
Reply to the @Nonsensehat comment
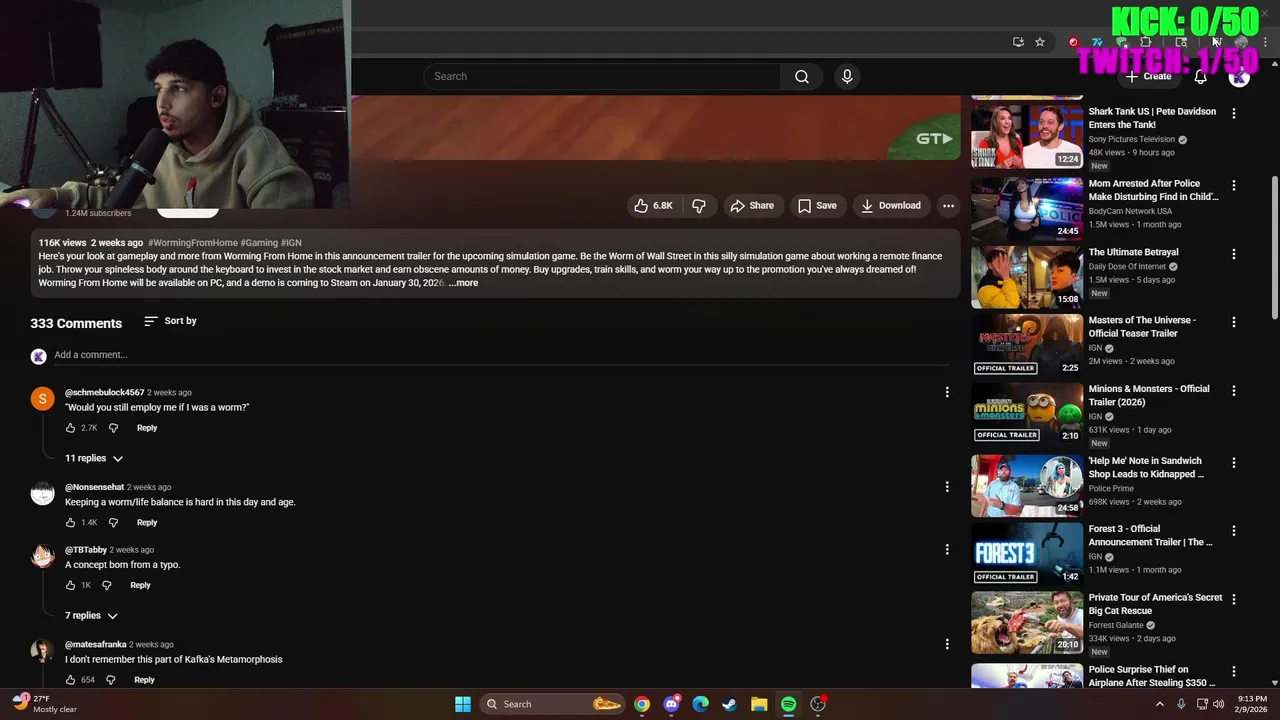[x=147, y=523]
